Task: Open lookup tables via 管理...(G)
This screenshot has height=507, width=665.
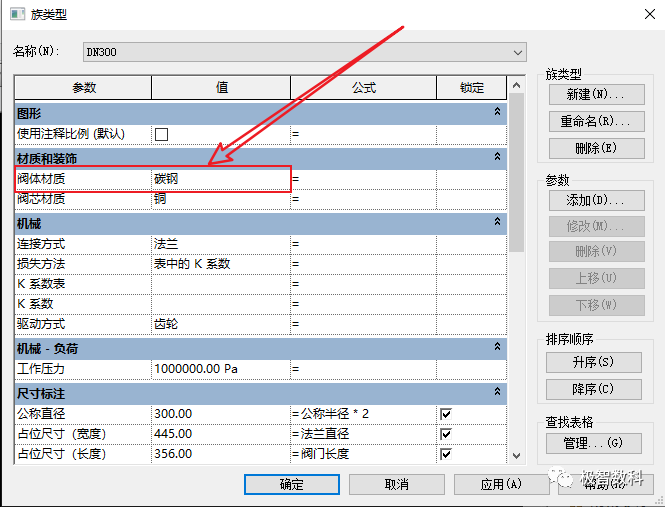Action: pos(594,443)
